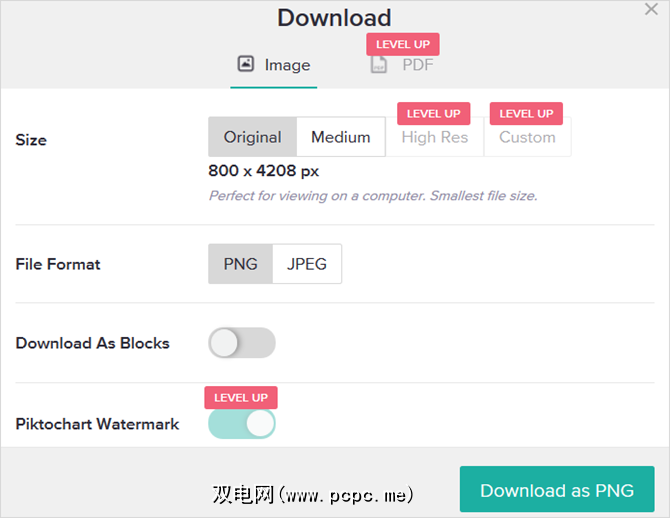Choose the Medium size option
Viewport: 670px width, 518px height.
tap(340, 137)
